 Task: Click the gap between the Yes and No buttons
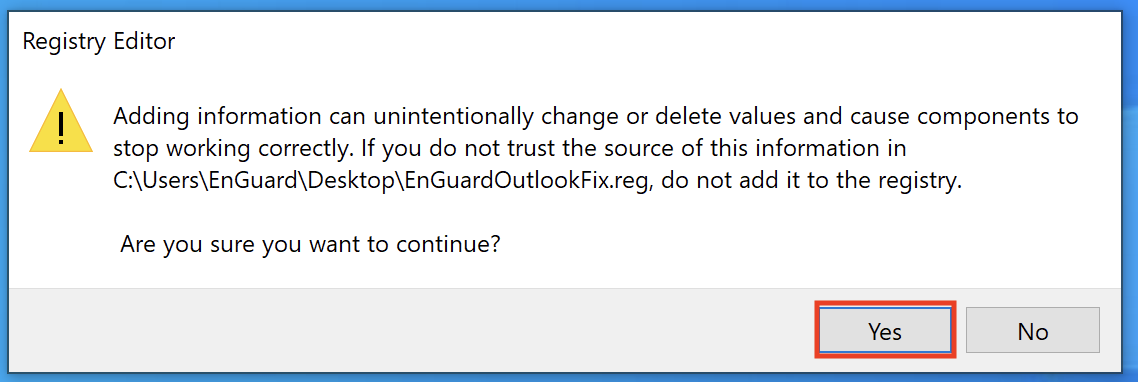[x=962, y=331]
